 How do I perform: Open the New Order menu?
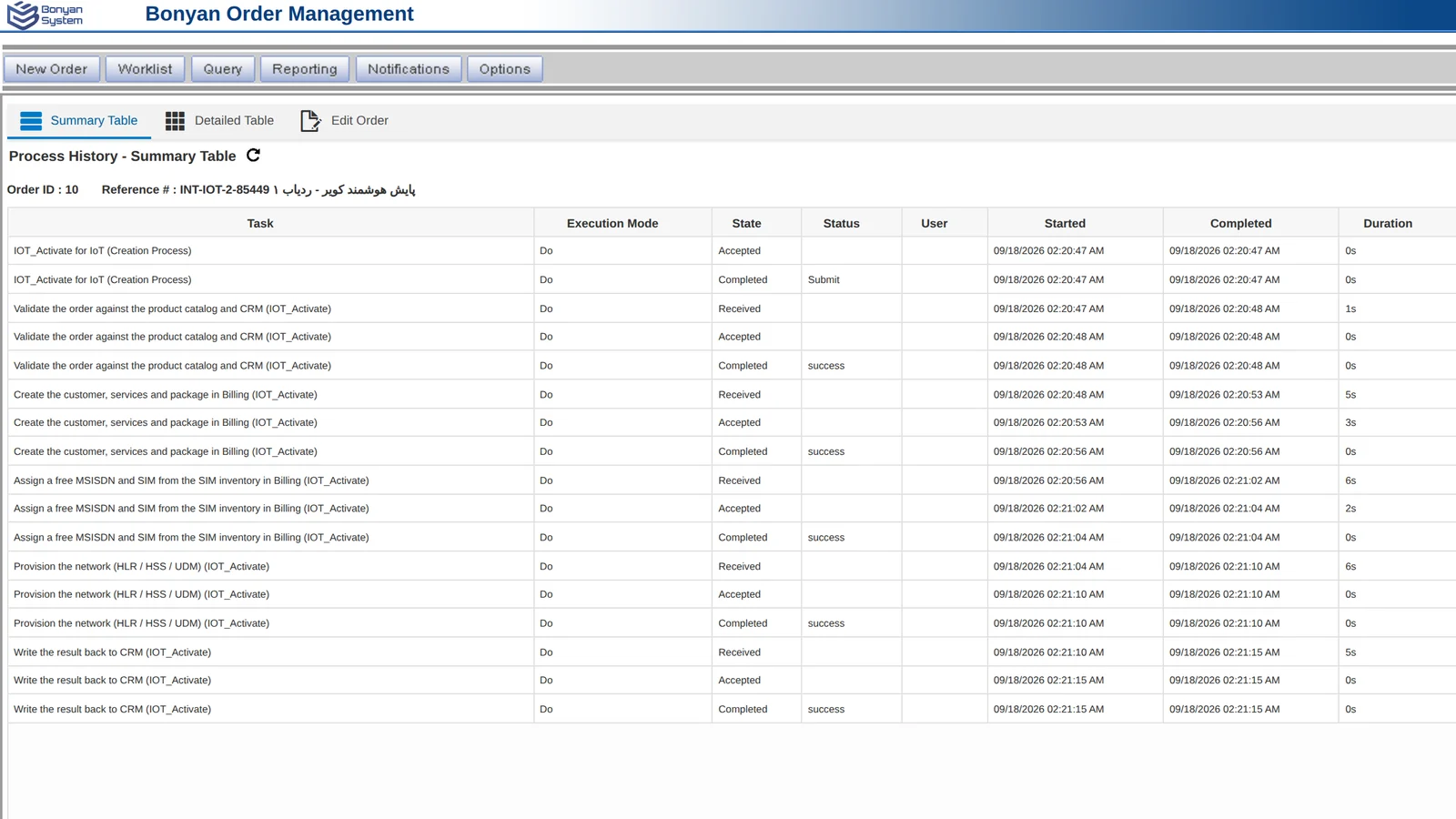tap(52, 69)
